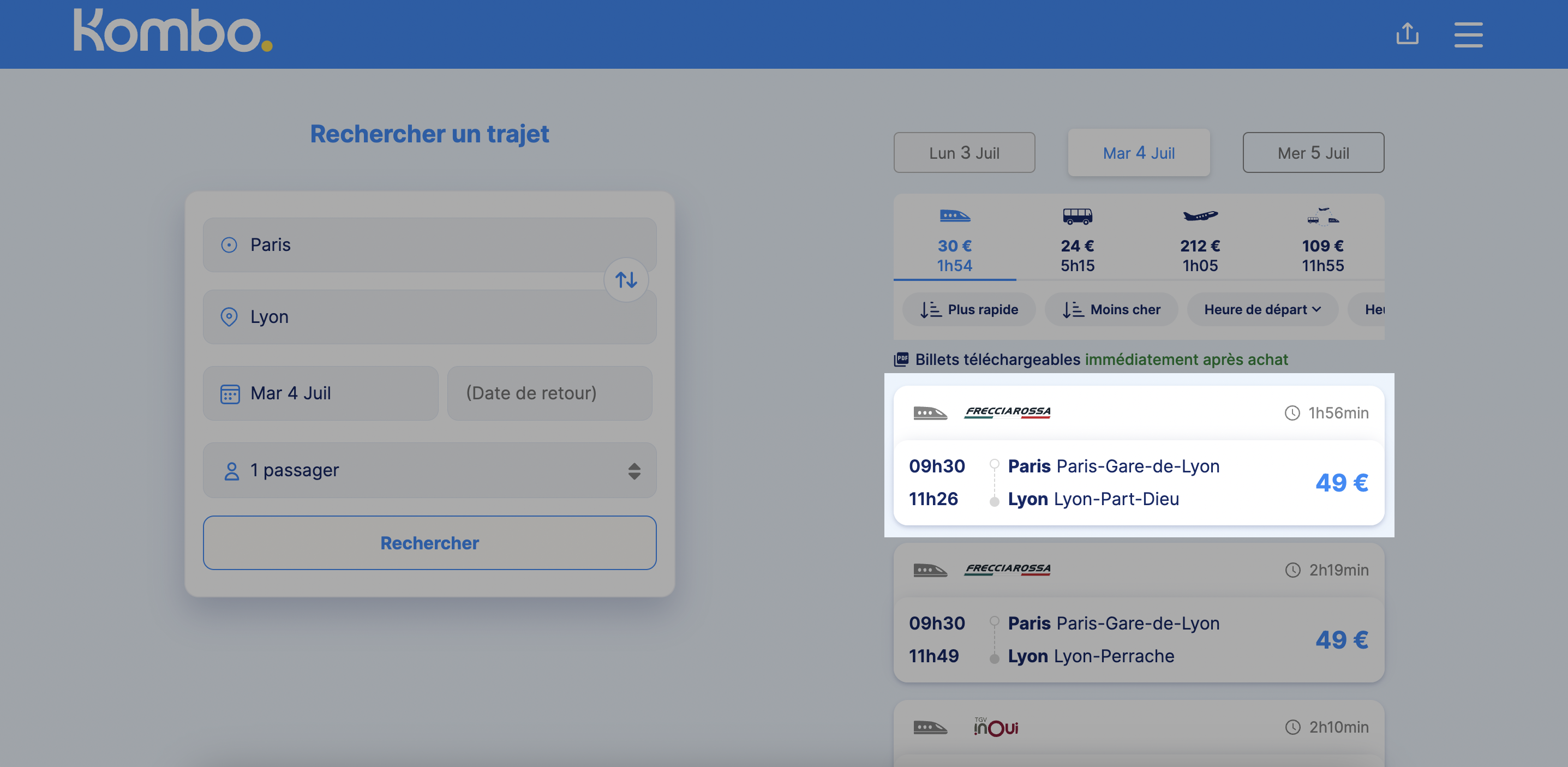Open Frecciarossa trip arriving Lyon-Part-Dieu
This screenshot has height=767, width=1568.
[x=1138, y=482]
